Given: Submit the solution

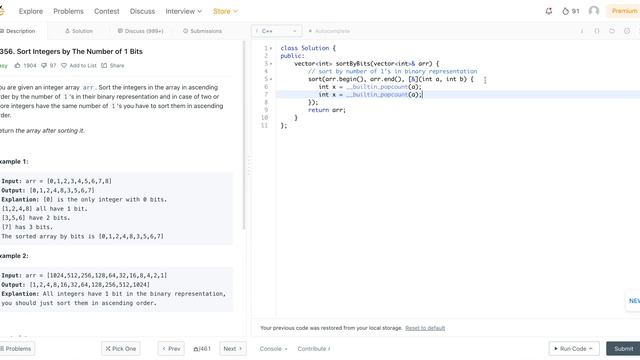Looking at the screenshot, I should [623, 349].
